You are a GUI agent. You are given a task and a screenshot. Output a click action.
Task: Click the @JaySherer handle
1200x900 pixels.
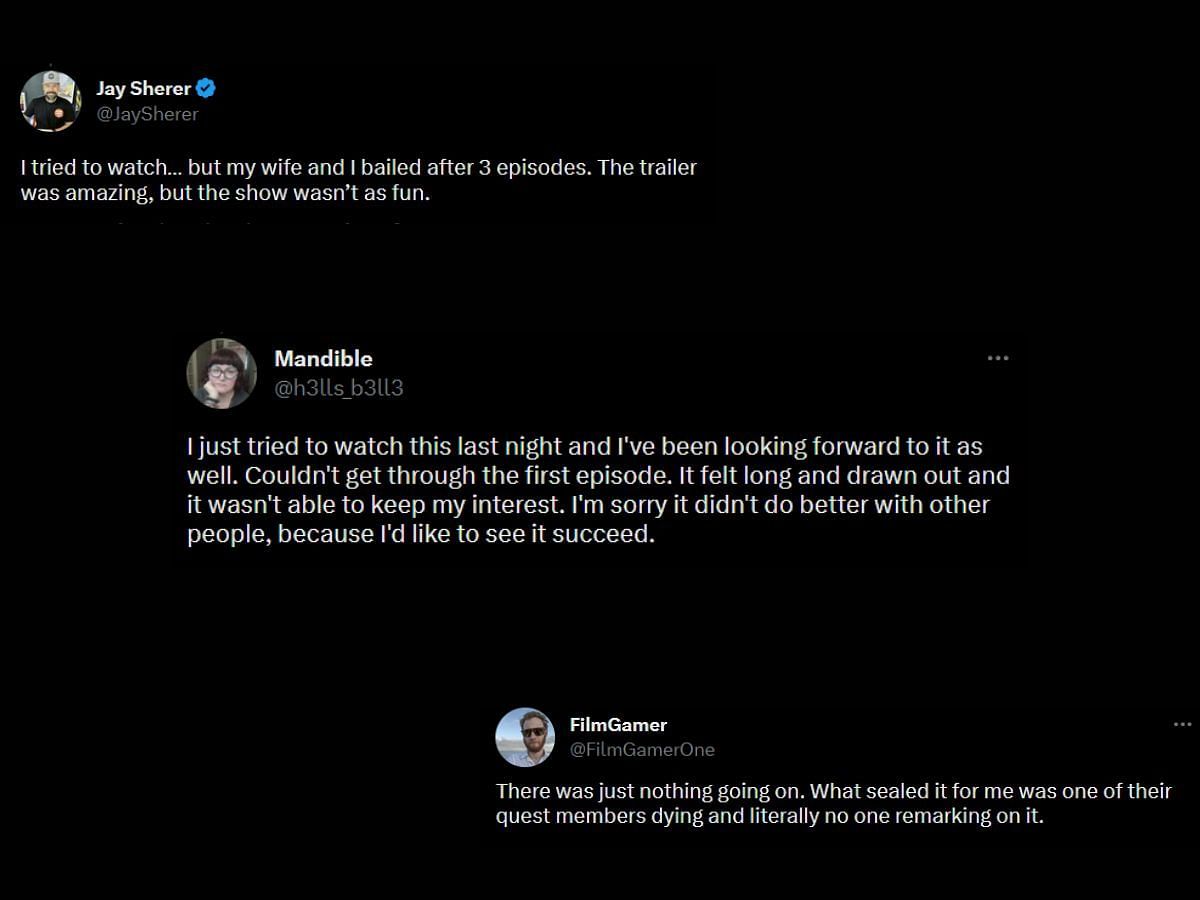147,114
